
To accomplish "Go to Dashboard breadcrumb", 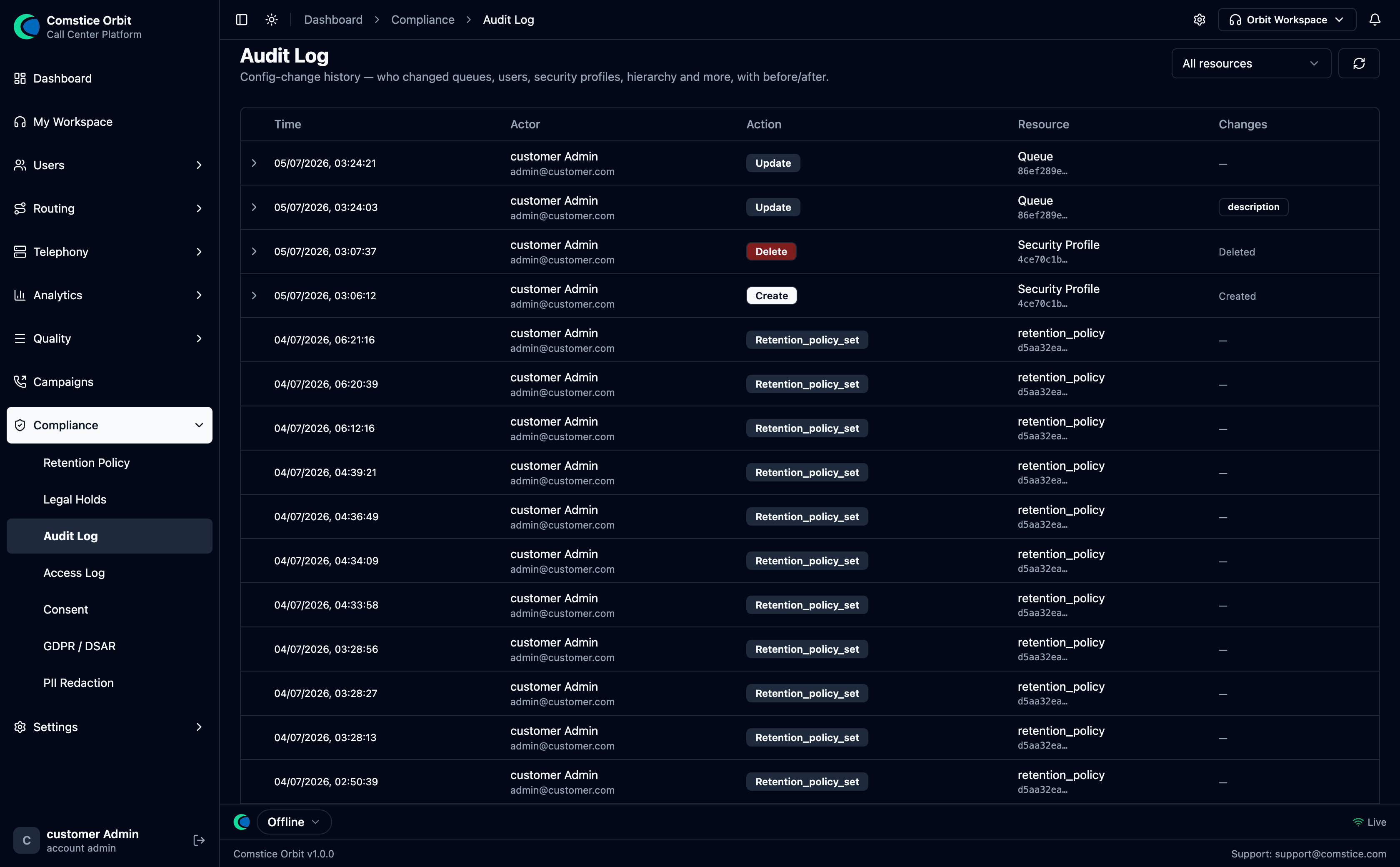I will pyautogui.click(x=333, y=20).
